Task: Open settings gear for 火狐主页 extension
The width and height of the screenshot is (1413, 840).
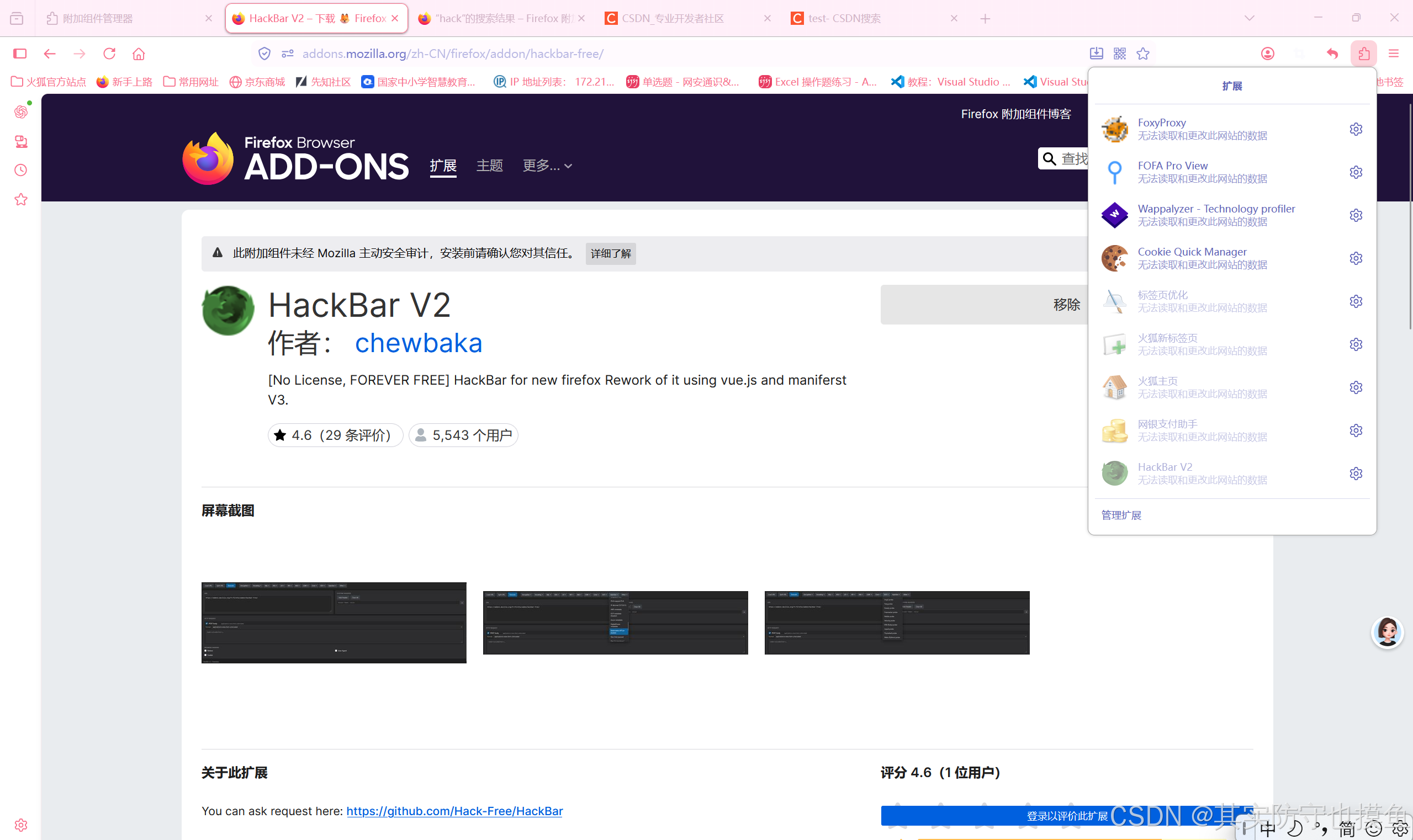Action: pos(1356,387)
